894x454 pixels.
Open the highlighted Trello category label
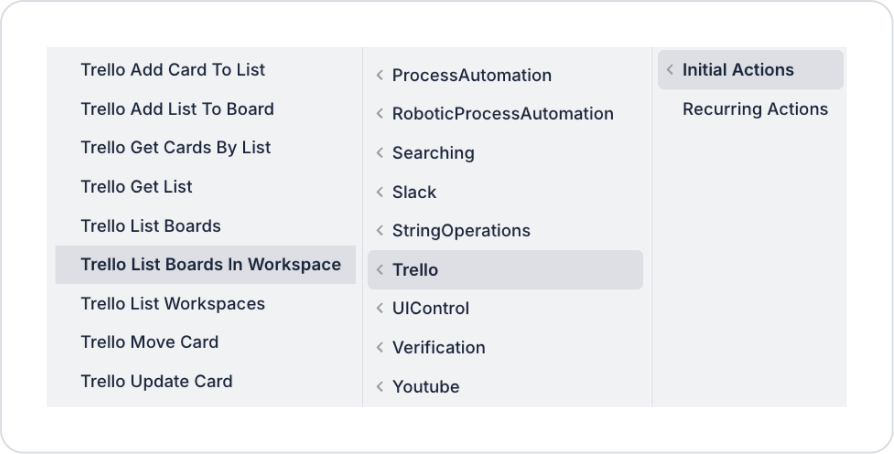tap(415, 269)
